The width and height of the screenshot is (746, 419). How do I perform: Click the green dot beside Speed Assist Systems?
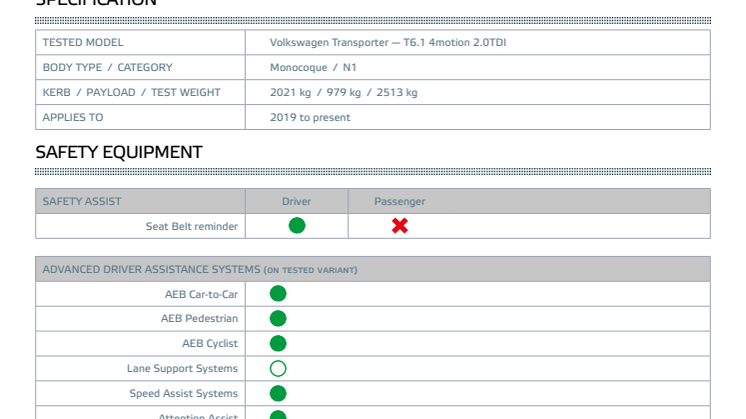[x=278, y=393]
